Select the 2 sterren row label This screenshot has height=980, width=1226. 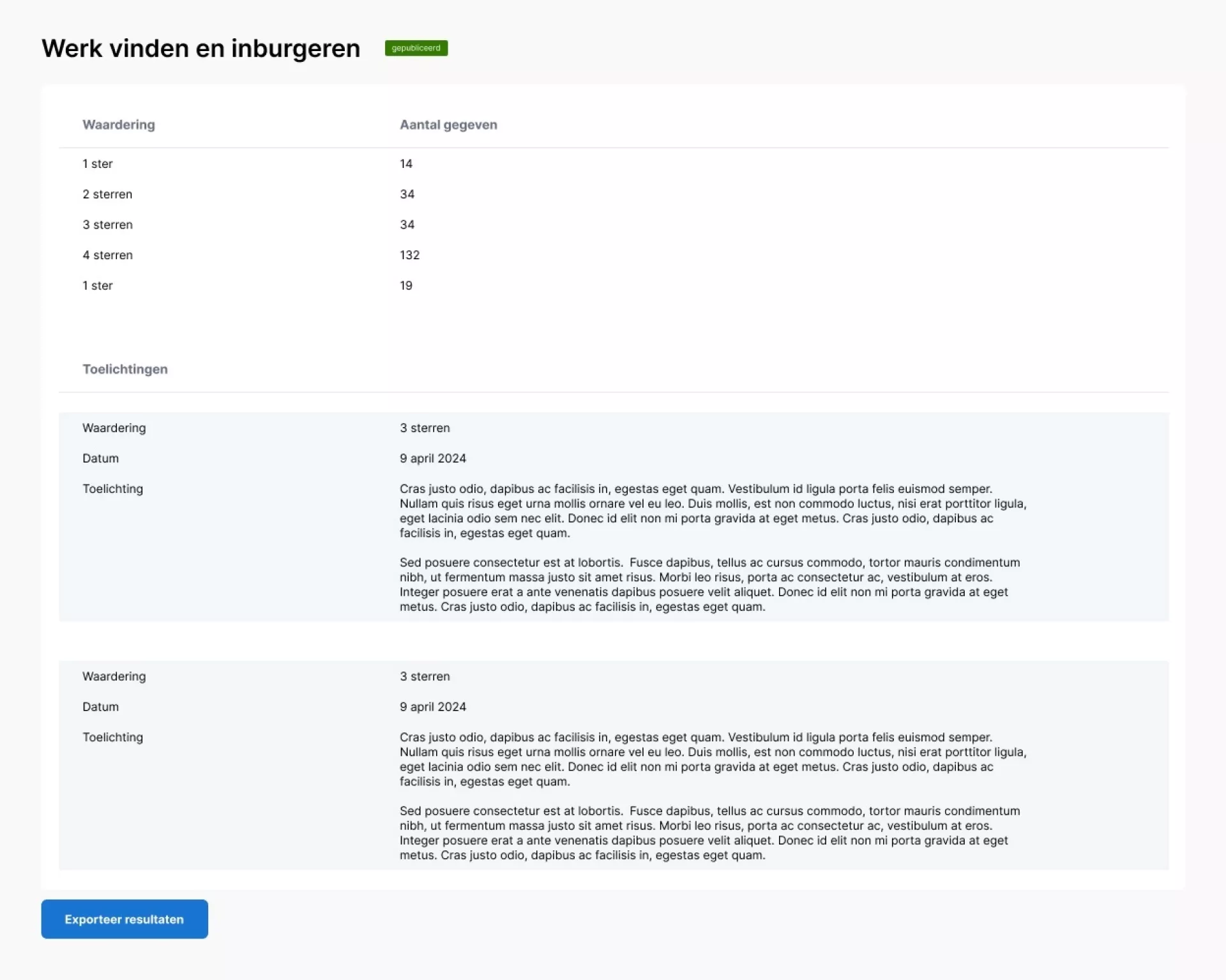107,194
